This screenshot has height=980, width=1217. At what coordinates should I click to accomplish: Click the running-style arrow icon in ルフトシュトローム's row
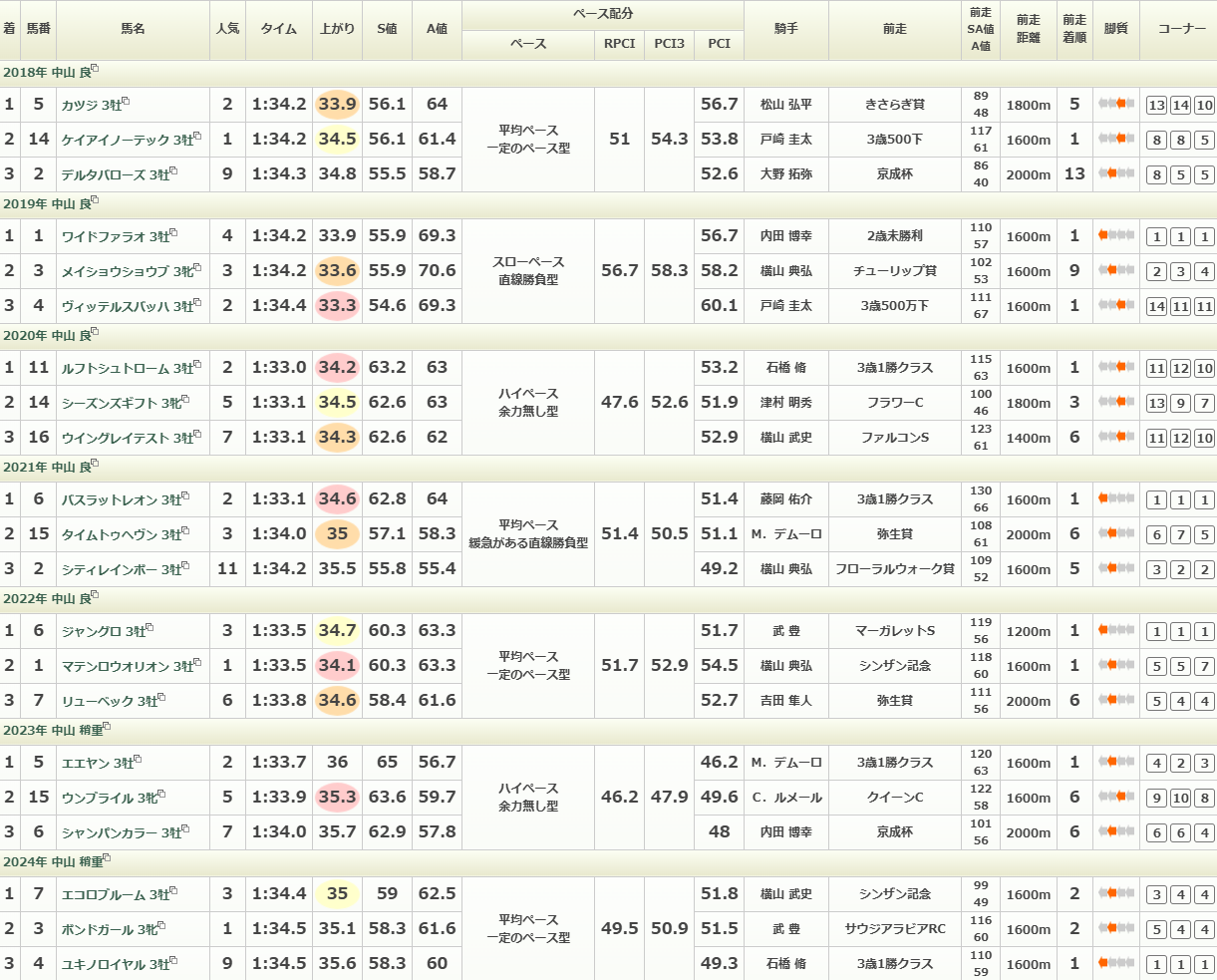click(1116, 368)
